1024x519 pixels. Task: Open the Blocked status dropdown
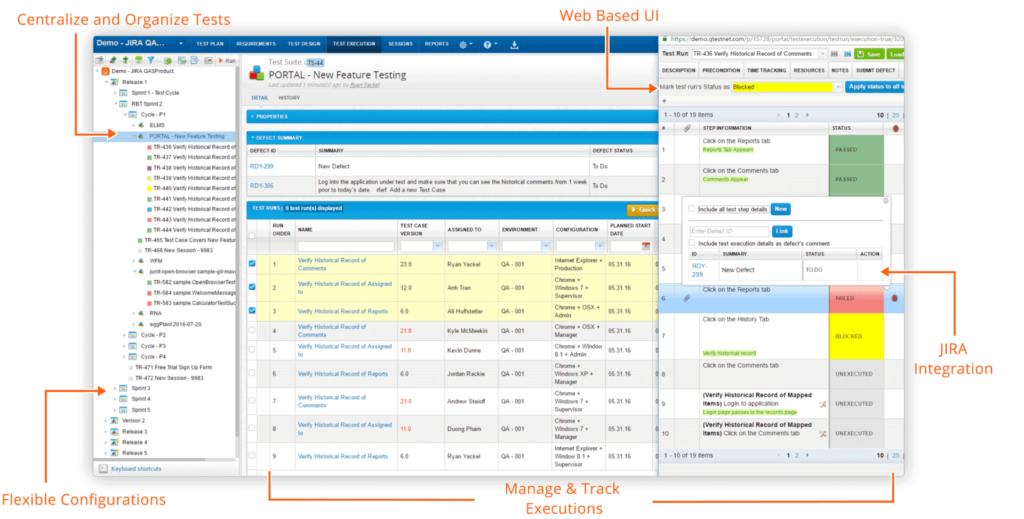point(838,87)
